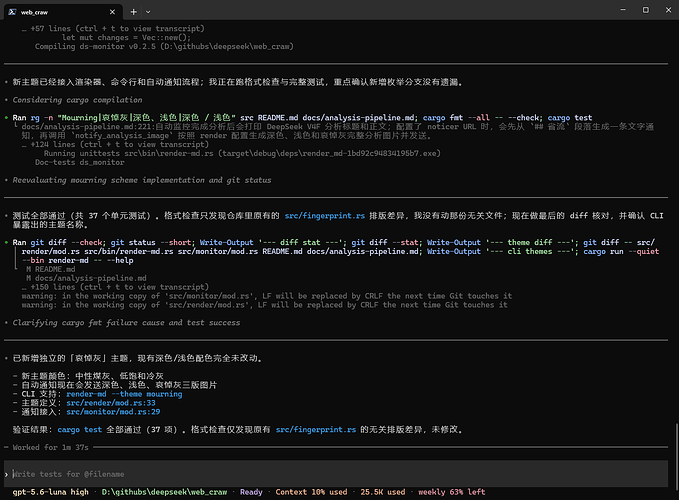Click 'Clarifying cargo fmt failure cause and test success'
This screenshot has width=679, height=500.
point(126,323)
